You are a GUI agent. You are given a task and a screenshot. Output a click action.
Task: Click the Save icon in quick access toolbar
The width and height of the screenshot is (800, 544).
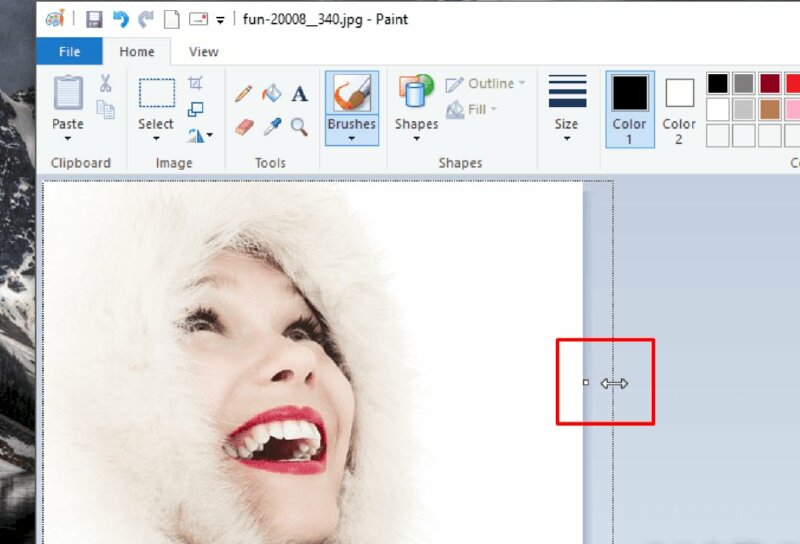94,19
